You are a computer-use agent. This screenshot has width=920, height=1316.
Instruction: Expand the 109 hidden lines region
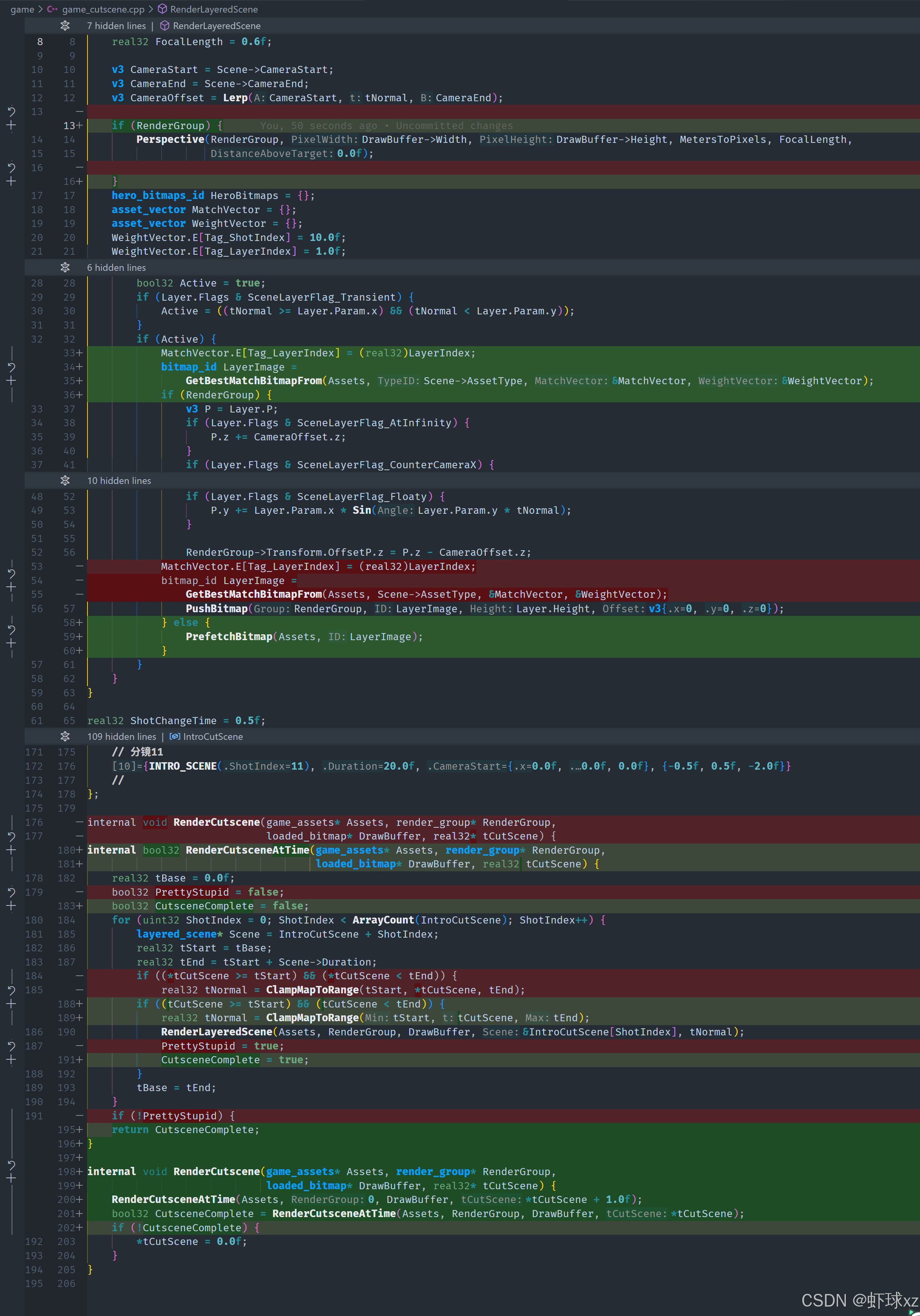[65, 737]
